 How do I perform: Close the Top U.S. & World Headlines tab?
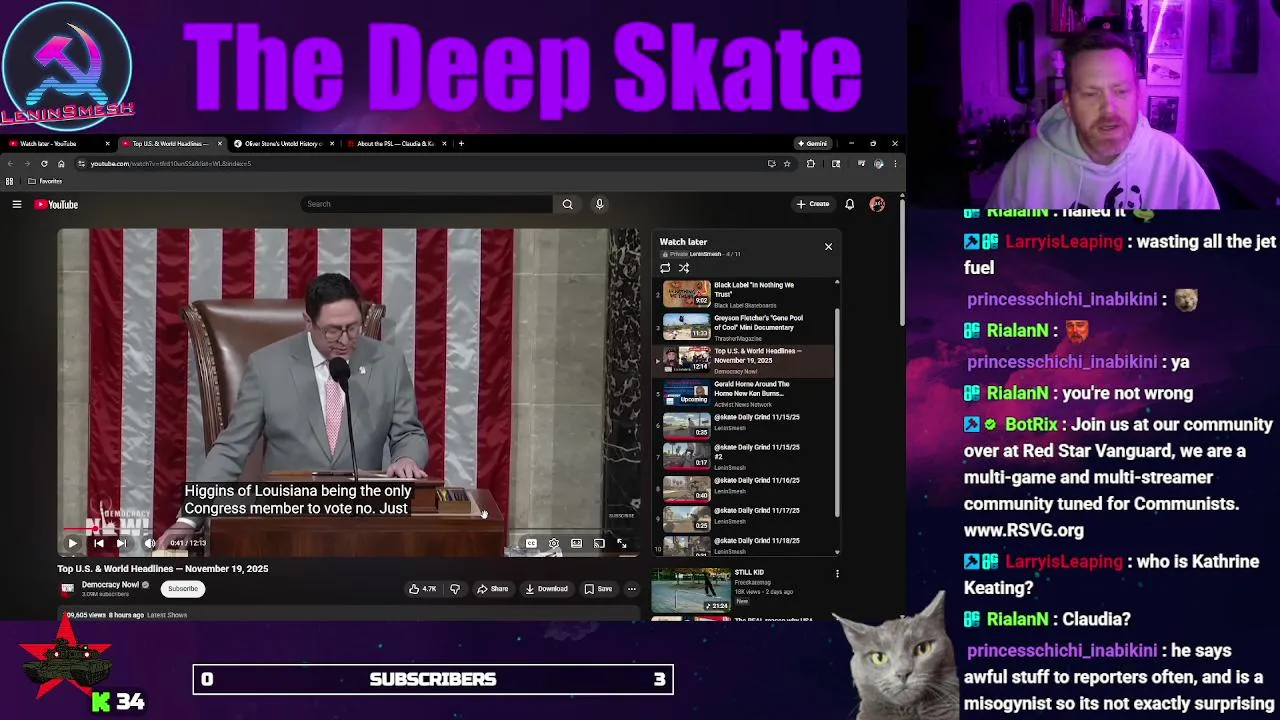(x=220, y=144)
